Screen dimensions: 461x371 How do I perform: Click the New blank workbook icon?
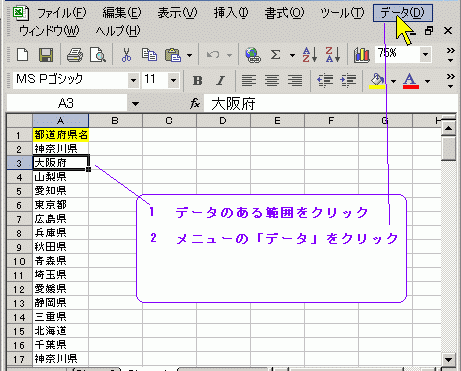click(x=23, y=54)
